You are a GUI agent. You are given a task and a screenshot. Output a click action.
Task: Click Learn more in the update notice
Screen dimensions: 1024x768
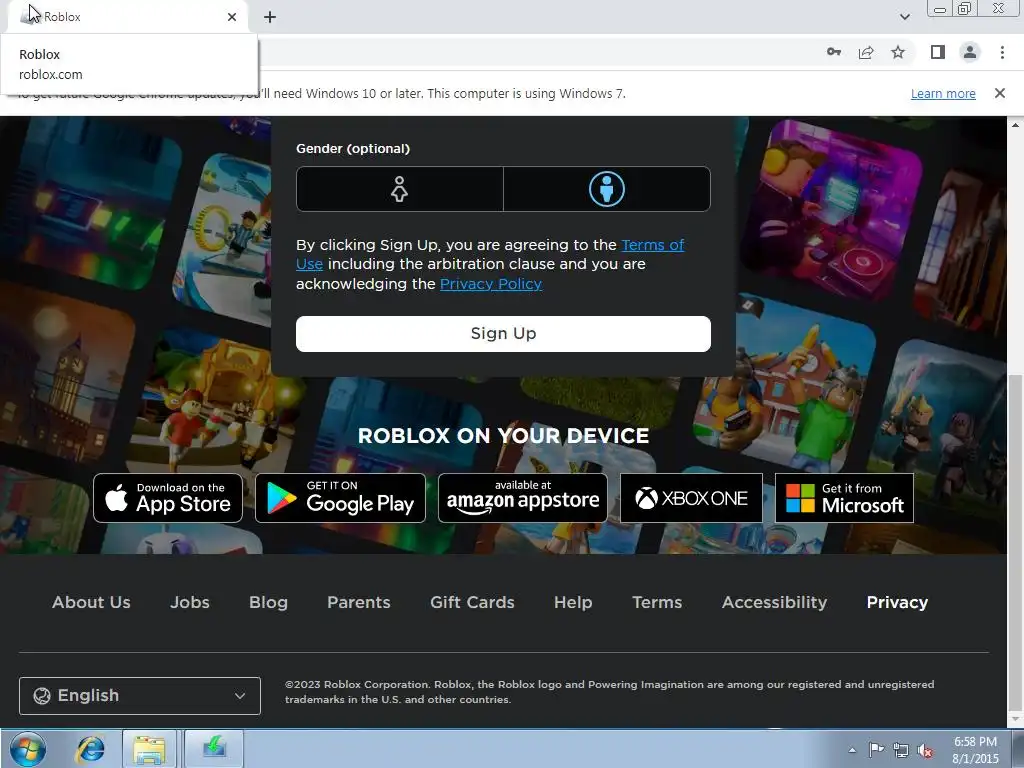coord(943,93)
